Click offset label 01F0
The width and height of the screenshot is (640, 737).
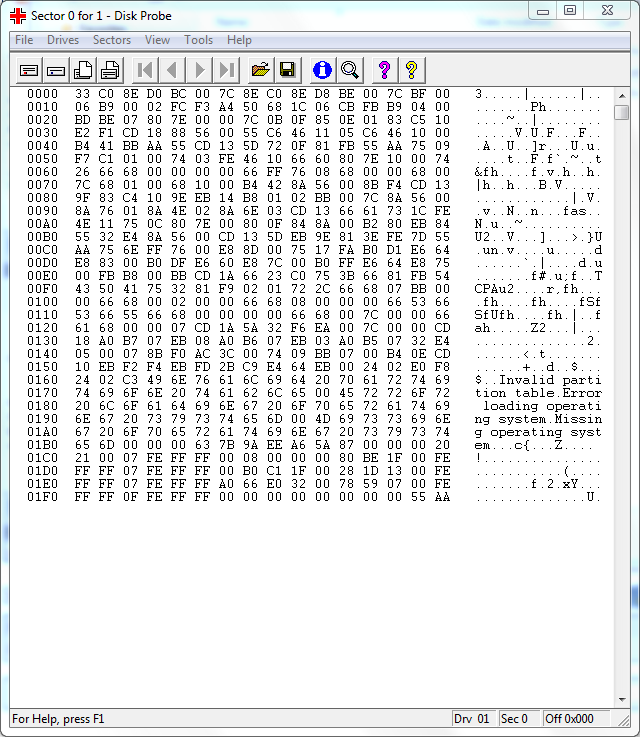pyautogui.click(x=42, y=497)
